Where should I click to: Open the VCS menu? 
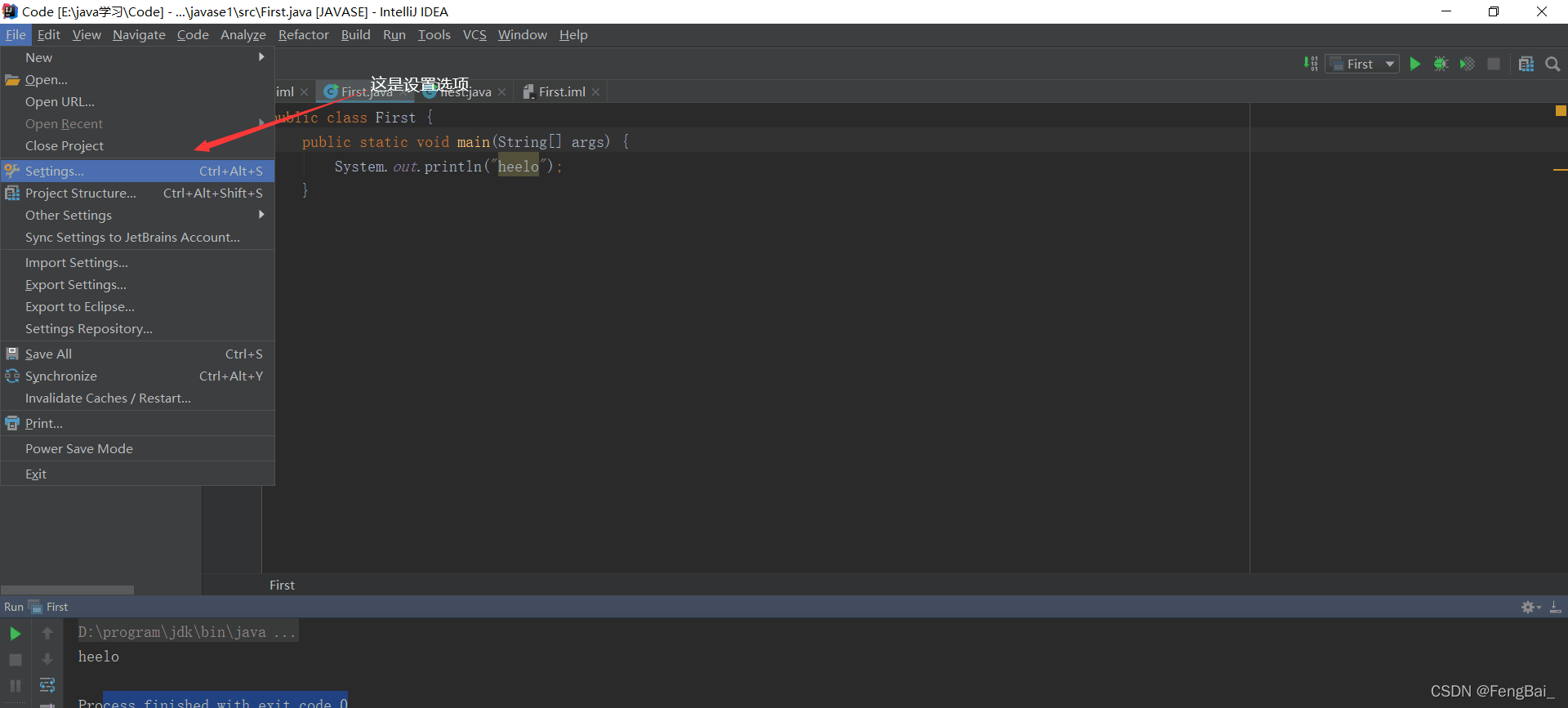474,34
